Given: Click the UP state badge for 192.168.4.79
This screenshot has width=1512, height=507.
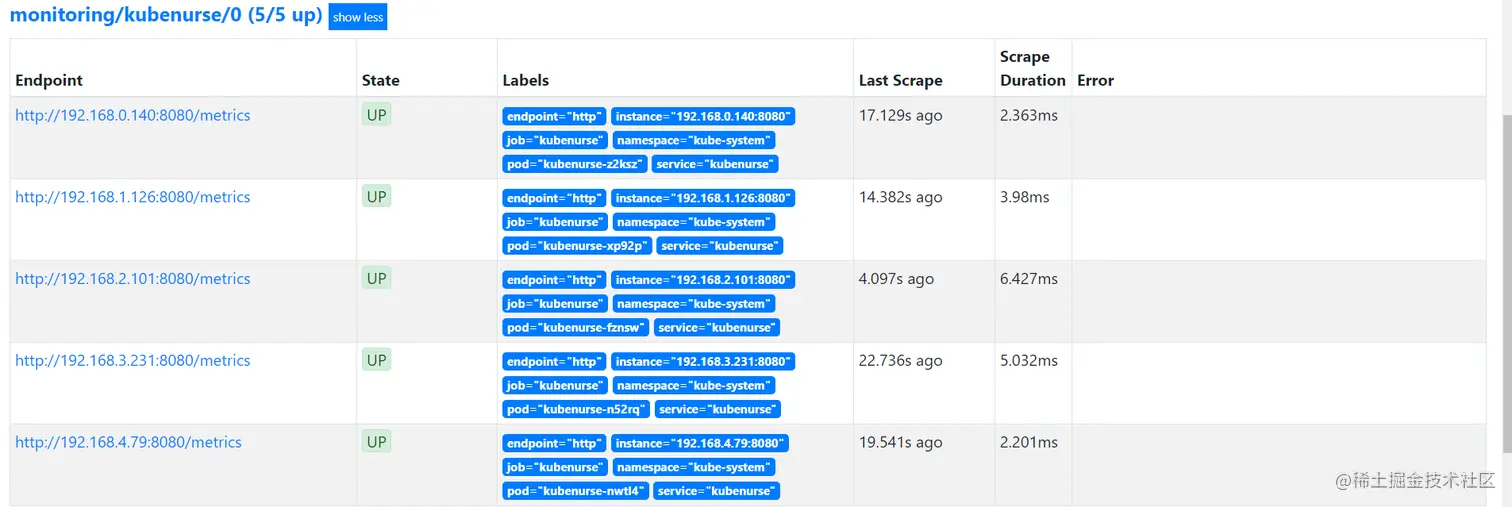Looking at the screenshot, I should coord(376,442).
